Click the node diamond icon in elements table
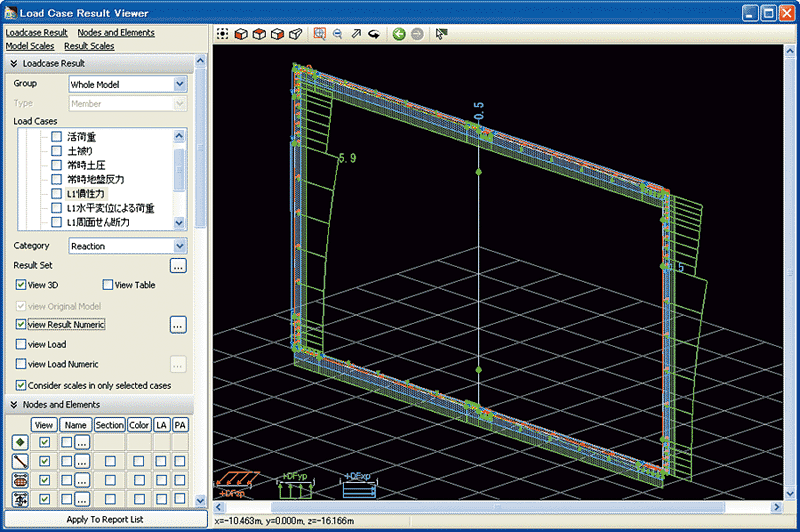 point(18,442)
